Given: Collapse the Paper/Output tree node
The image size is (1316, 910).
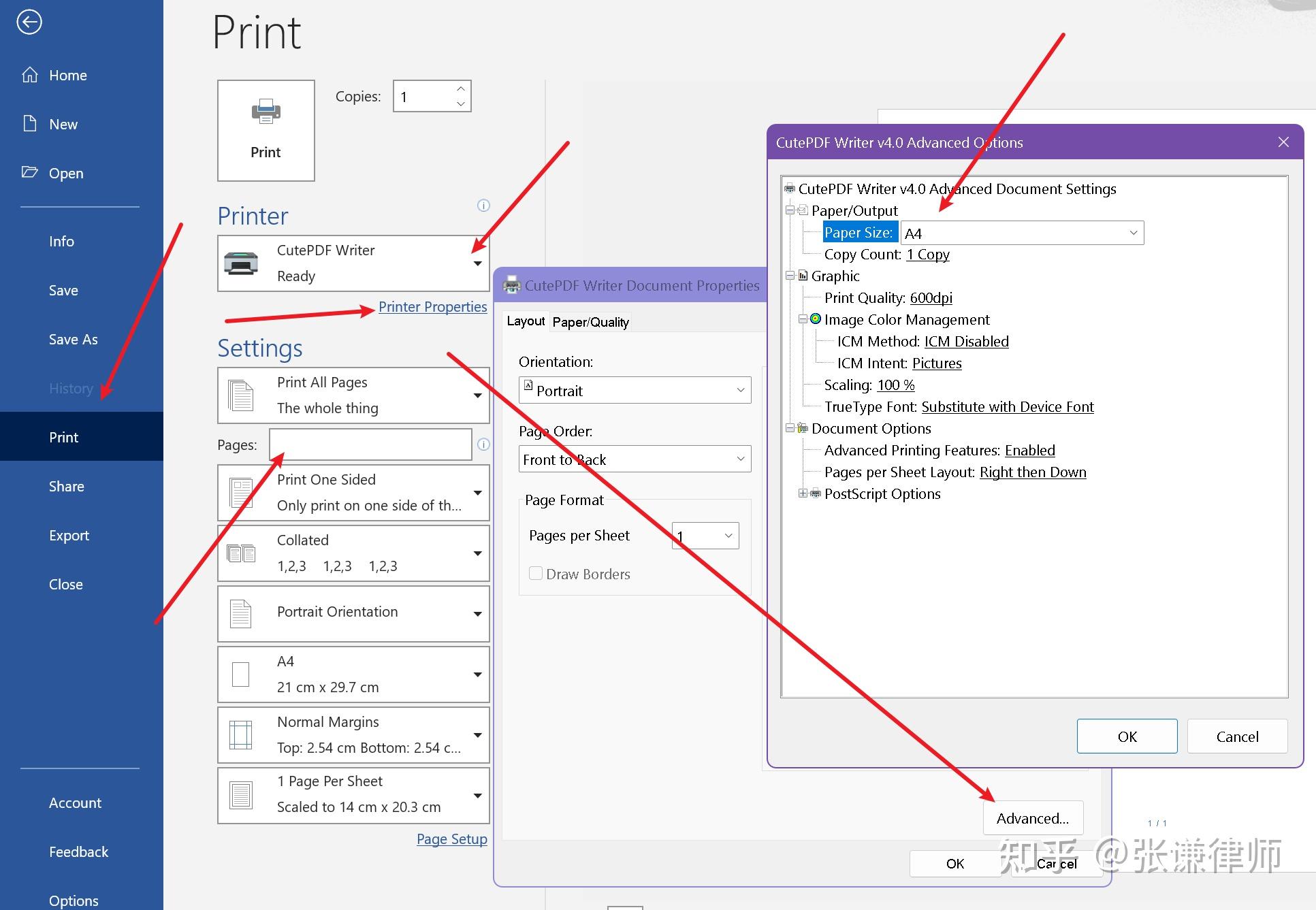Looking at the screenshot, I should (x=790, y=210).
